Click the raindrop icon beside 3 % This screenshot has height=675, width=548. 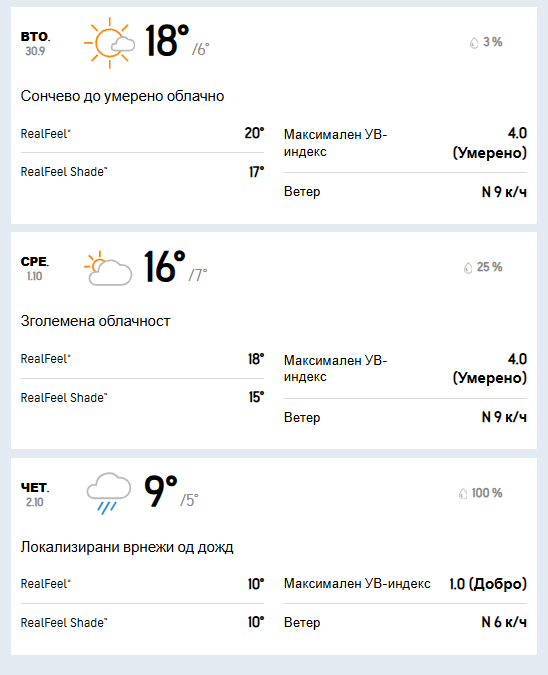click(474, 43)
